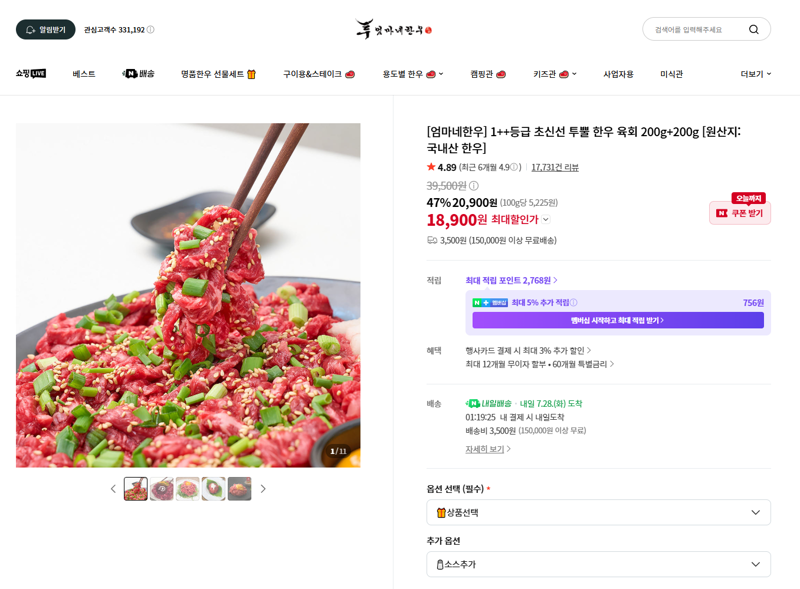This screenshot has width=800, height=589.
Task: Click the store logo at top center
Action: (x=394, y=30)
